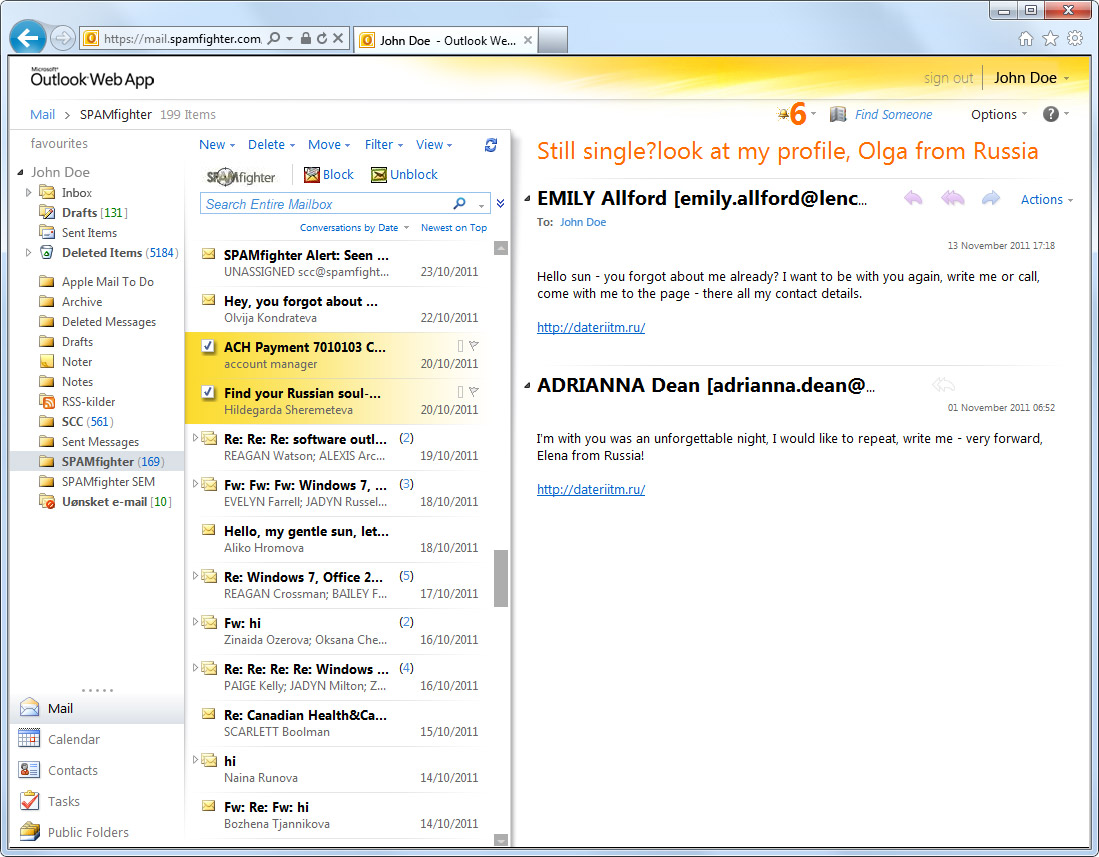Open the Uønsket e-mail junk folder
This screenshot has height=857, width=1099.
tap(104, 502)
